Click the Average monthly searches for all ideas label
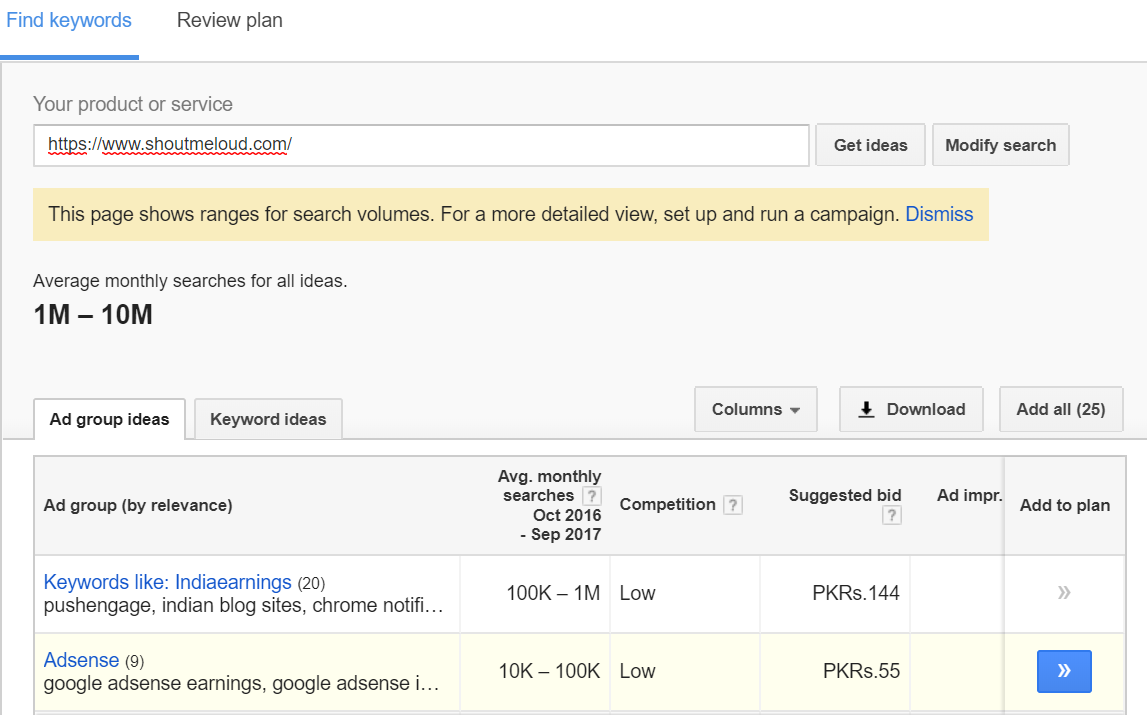Viewport: 1147px width, 715px height. tap(190, 281)
